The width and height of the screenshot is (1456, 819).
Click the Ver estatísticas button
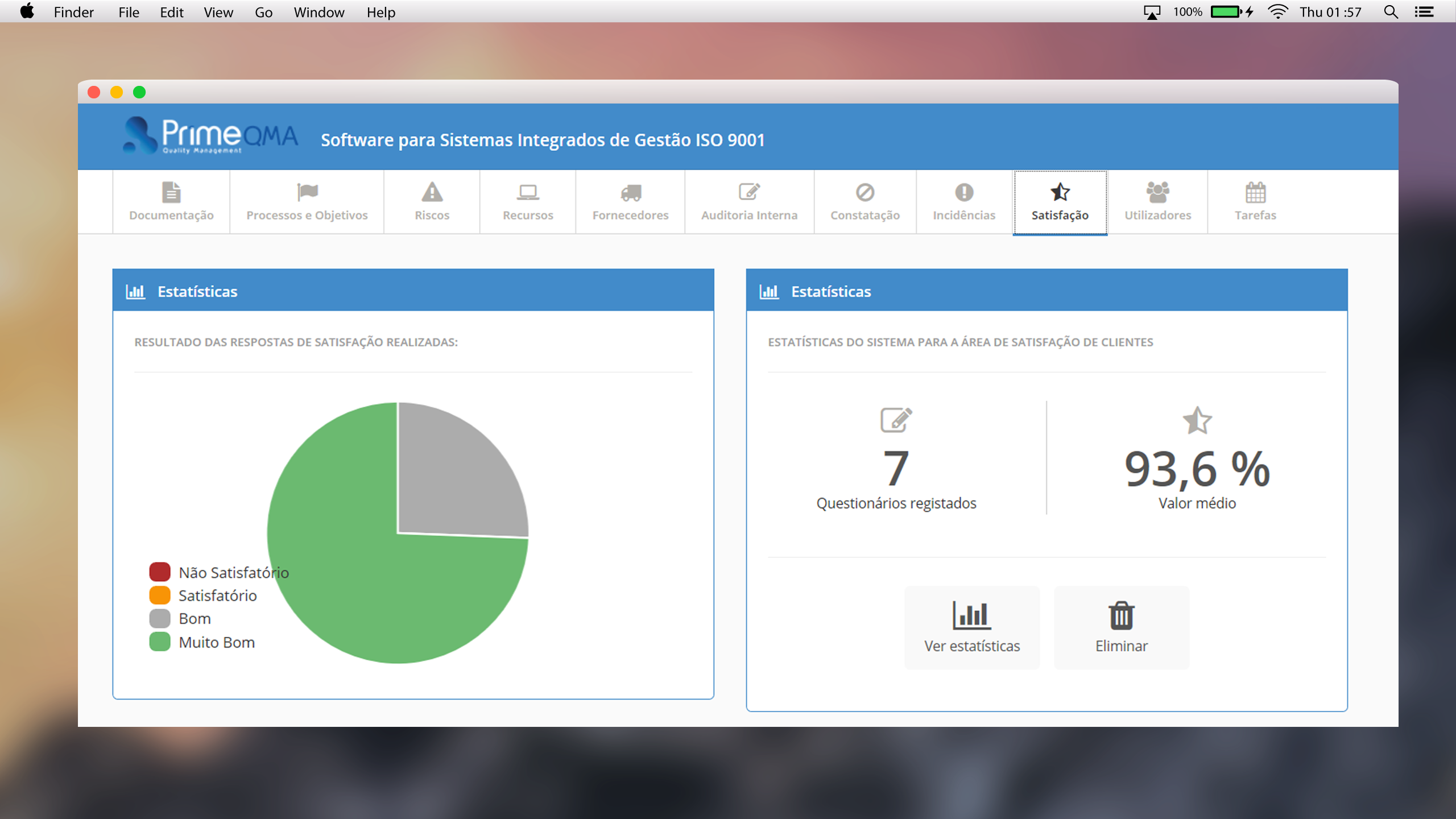(971, 627)
